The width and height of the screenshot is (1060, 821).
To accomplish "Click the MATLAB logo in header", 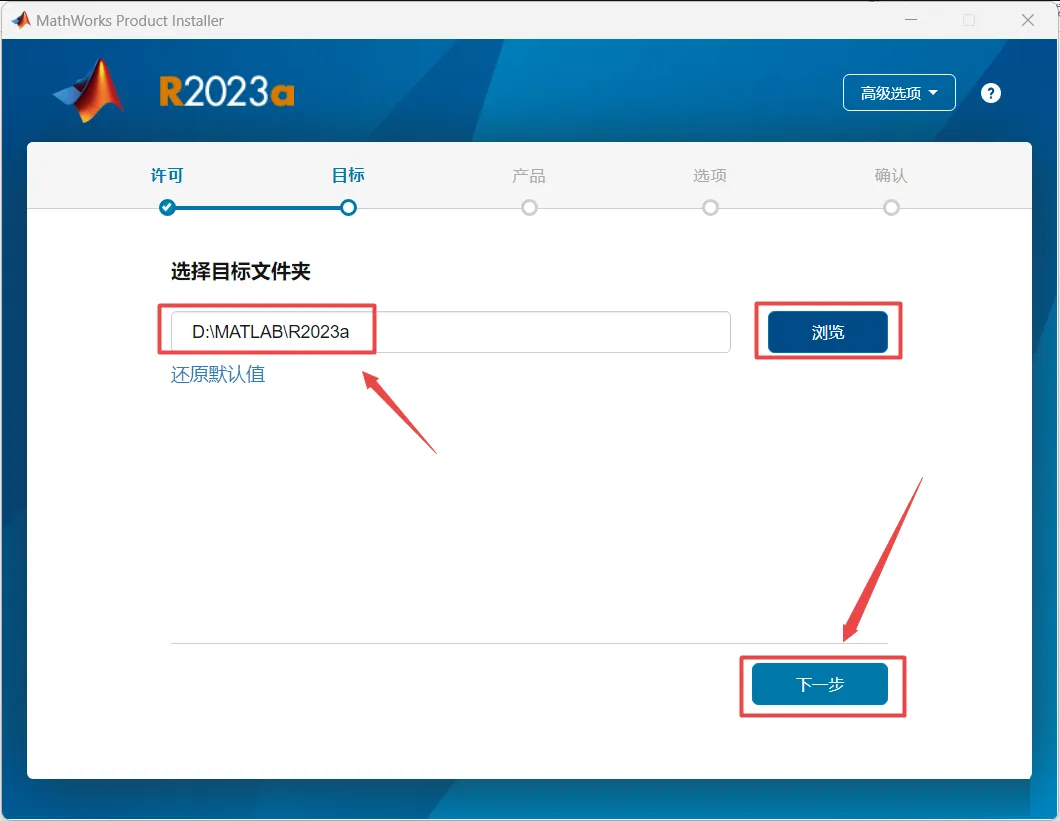I will coord(89,91).
